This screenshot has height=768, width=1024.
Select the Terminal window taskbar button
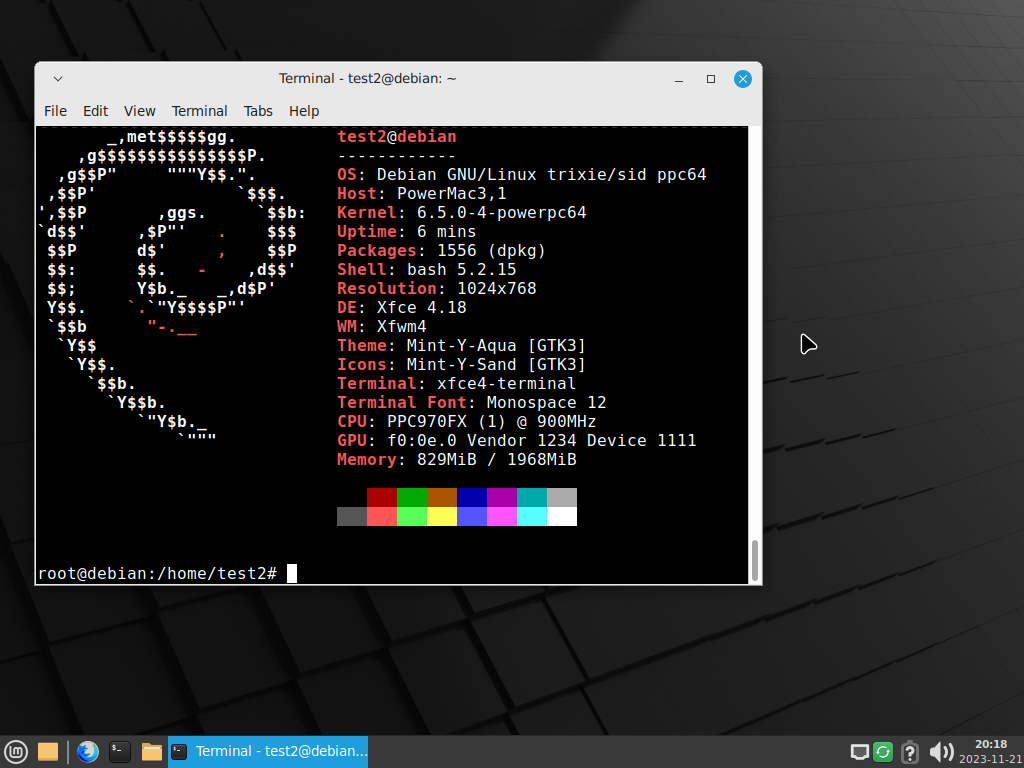point(268,751)
